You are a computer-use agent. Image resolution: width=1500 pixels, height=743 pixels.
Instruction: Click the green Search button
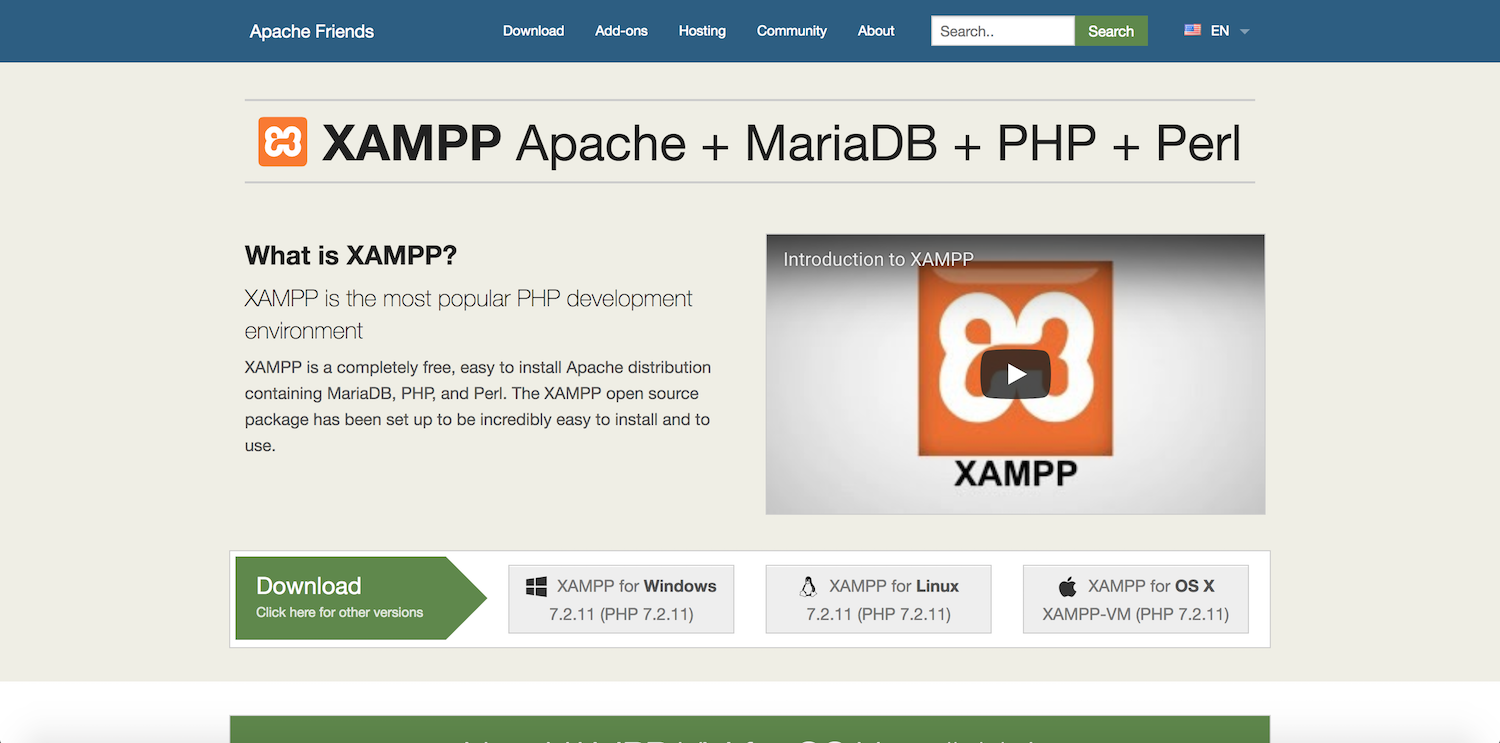coord(1111,31)
